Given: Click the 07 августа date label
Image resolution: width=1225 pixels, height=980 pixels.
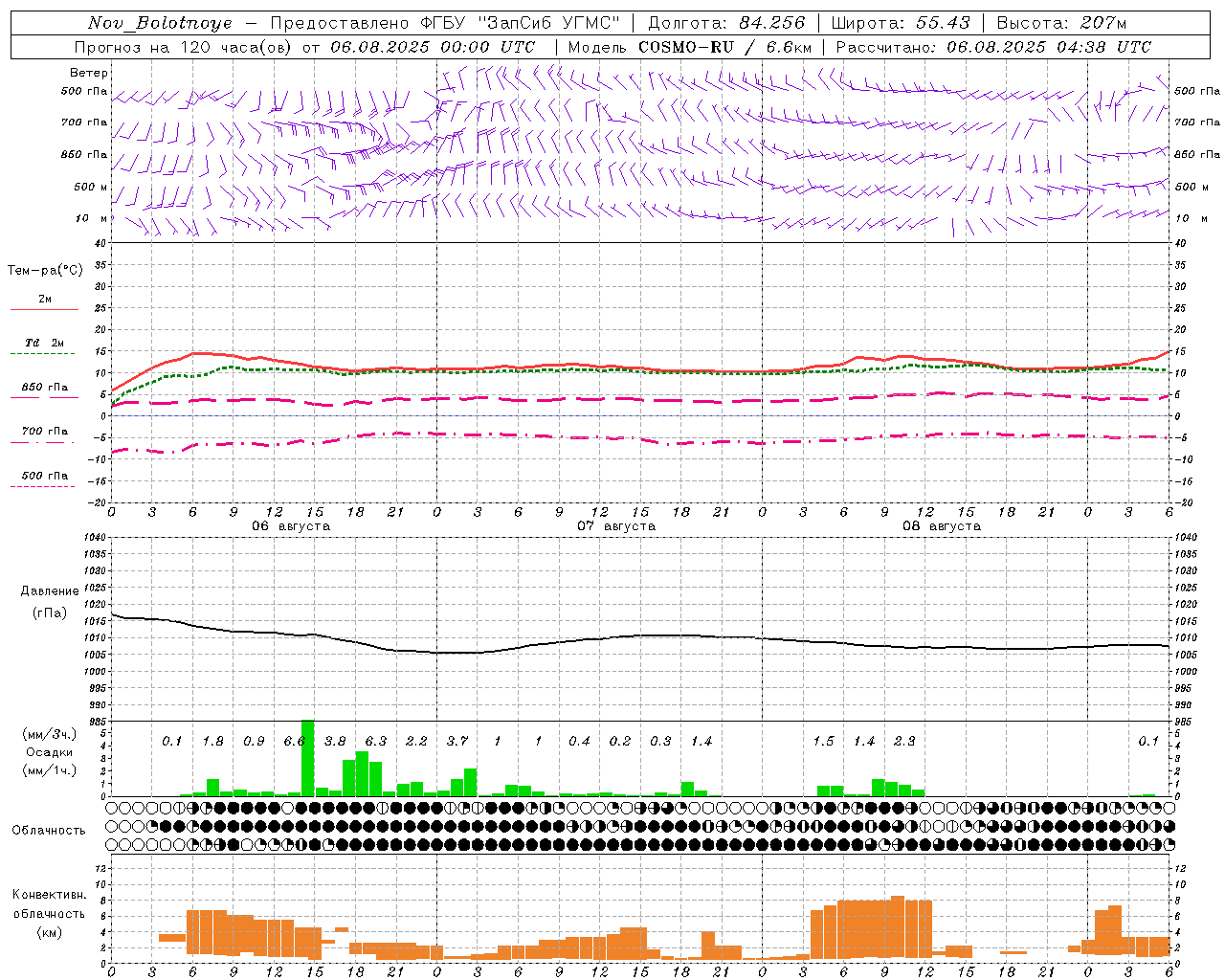Looking at the screenshot, I should click(616, 526).
